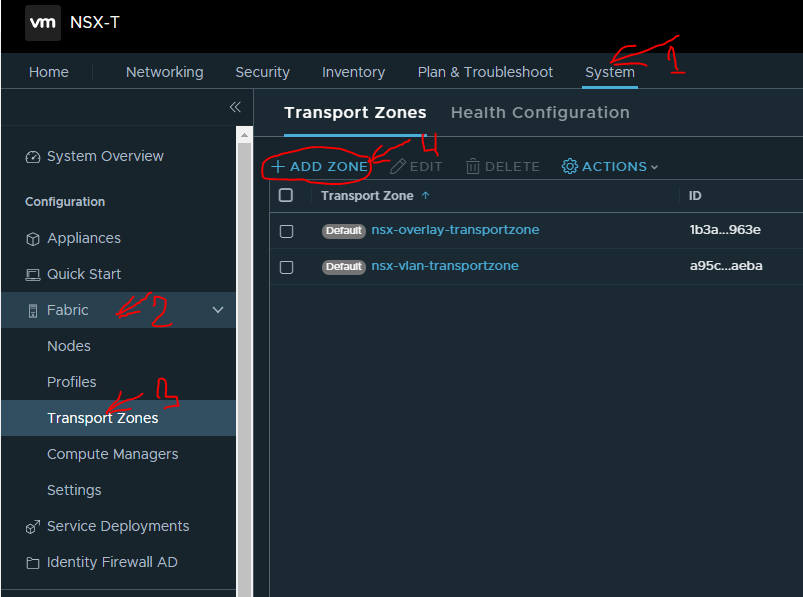Viewport: 803px width, 597px height.
Task: Click the ADD ZONE button
Action: (320, 166)
